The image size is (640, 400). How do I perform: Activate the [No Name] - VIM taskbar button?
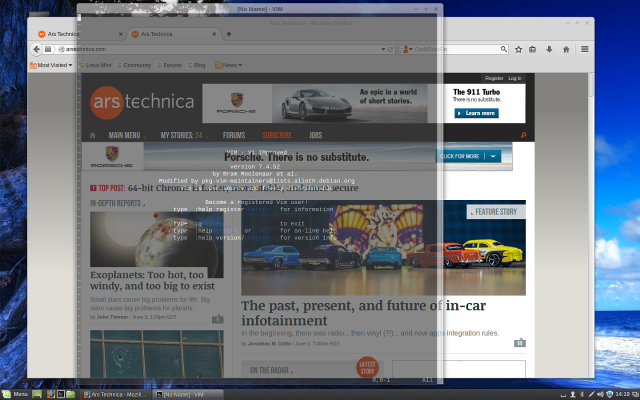[x=188, y=394]
